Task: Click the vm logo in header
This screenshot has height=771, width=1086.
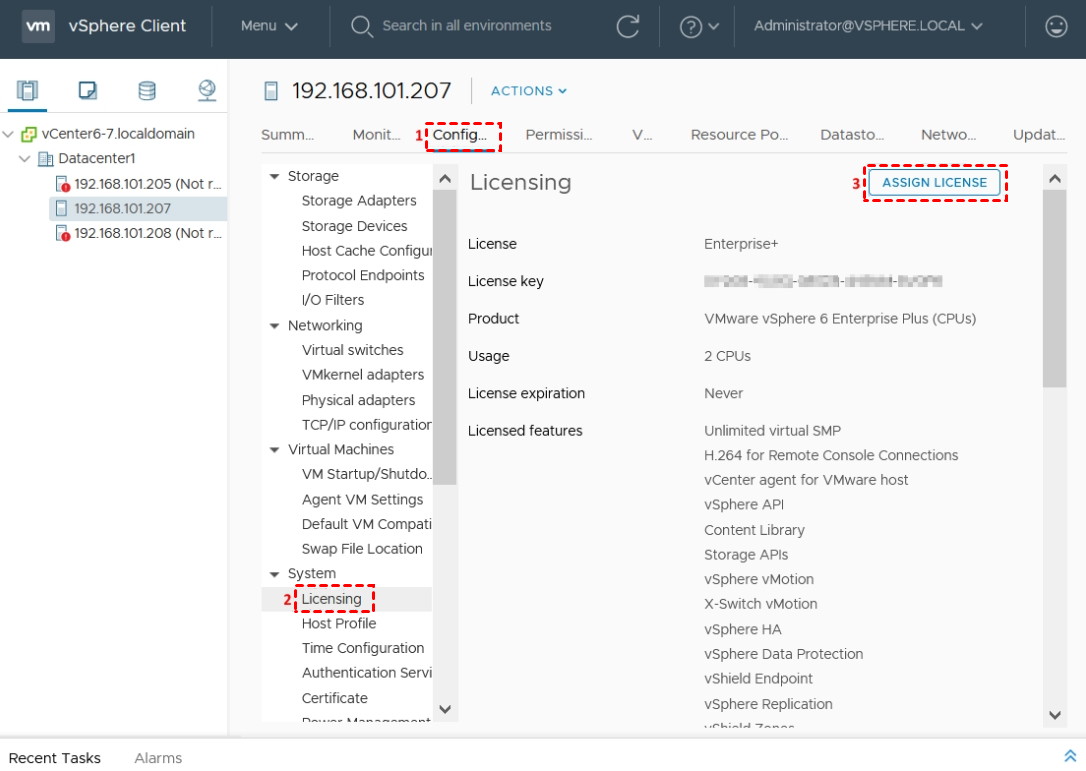Action: tap(38, 27)
